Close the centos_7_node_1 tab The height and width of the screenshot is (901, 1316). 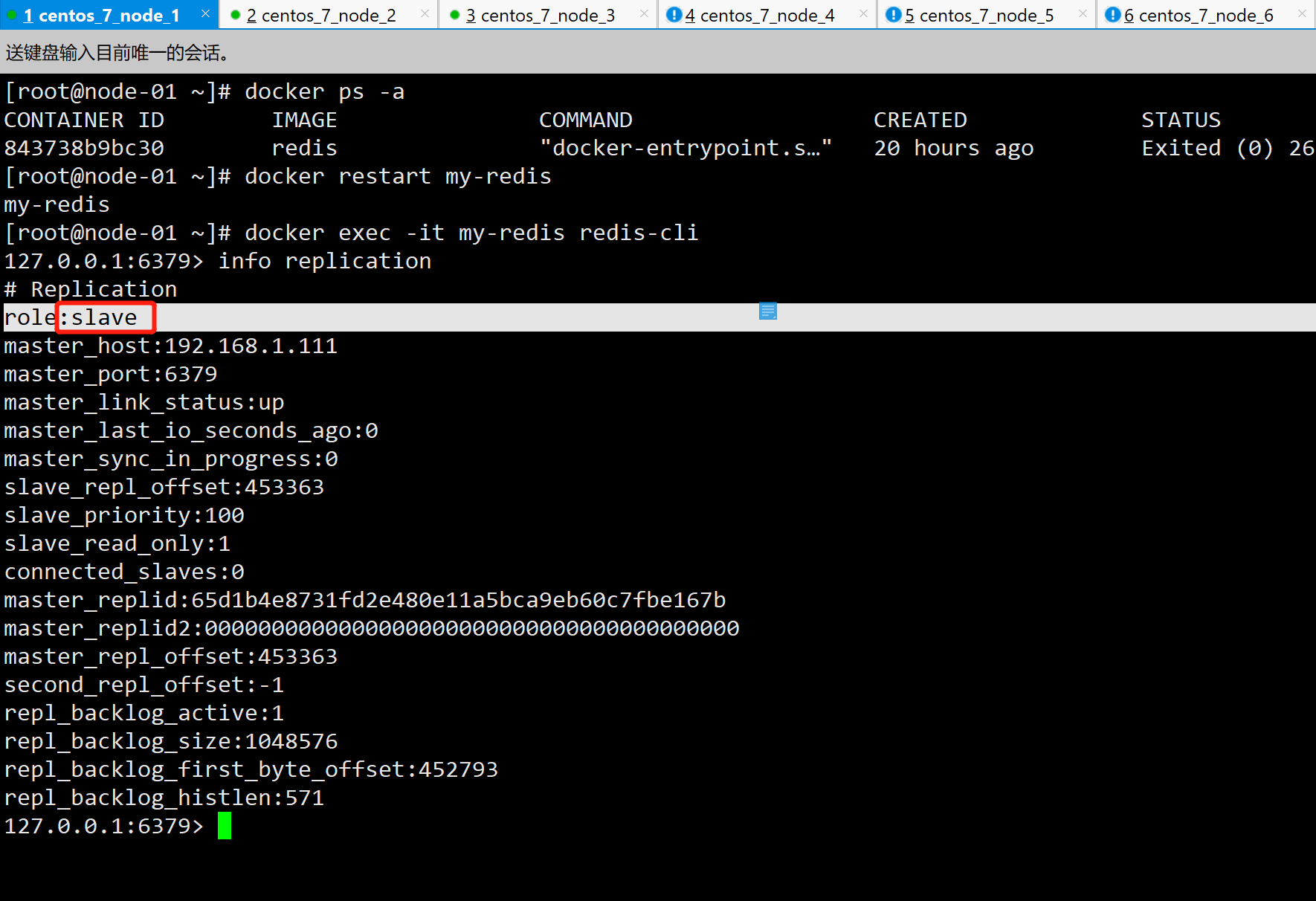[205, 14]
